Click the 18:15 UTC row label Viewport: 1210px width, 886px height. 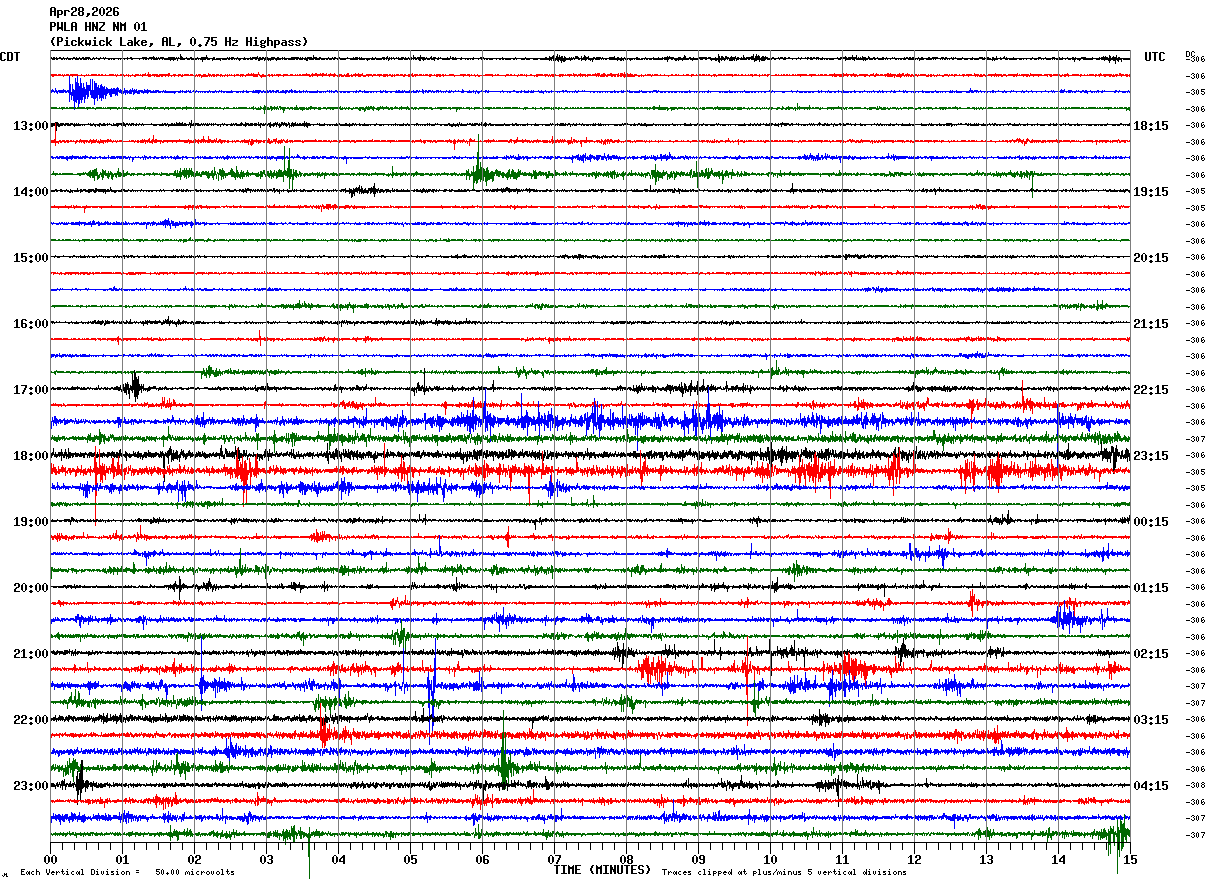point(1151,126)
